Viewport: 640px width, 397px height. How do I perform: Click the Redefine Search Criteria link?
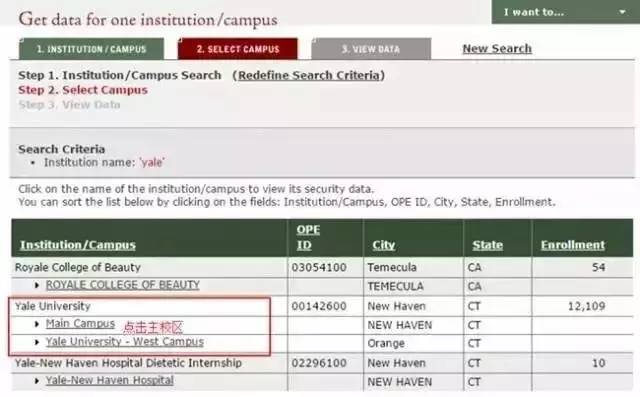(x=309, y=75)
